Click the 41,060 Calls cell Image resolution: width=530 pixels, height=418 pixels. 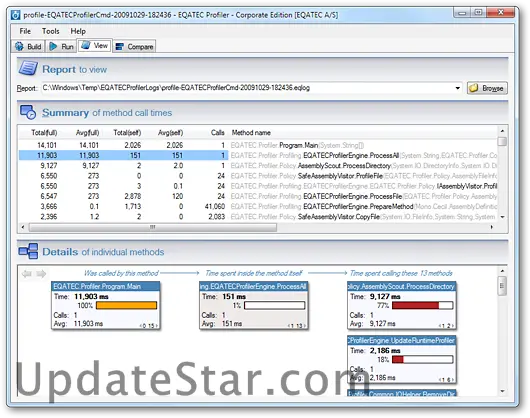[215, 206]
